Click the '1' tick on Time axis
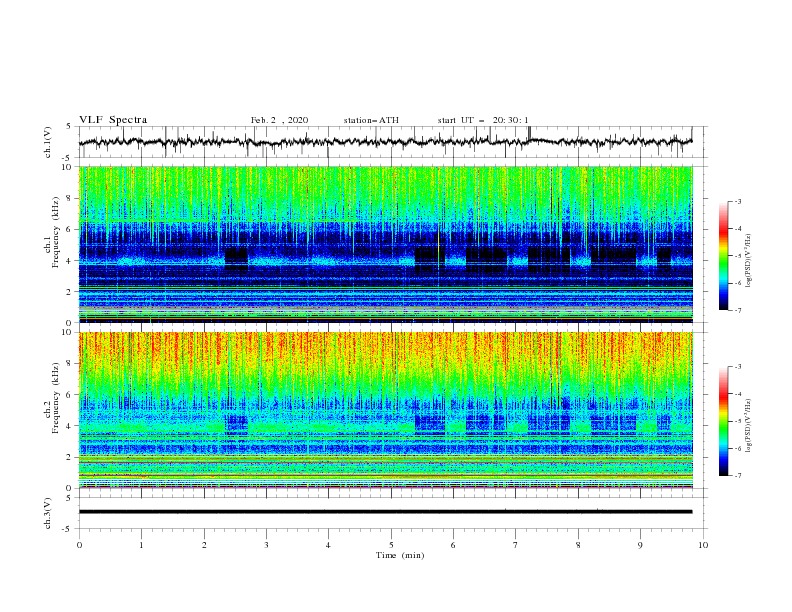Screen dimensions: 792x612 tap(141, 545)
